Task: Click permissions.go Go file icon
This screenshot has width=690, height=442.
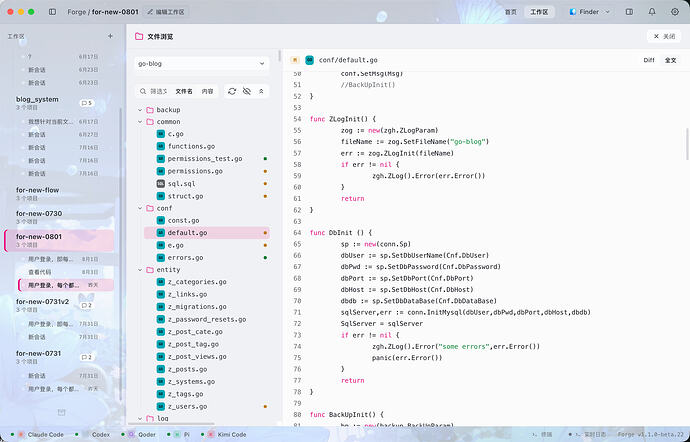Action: [x=161, y=171]
